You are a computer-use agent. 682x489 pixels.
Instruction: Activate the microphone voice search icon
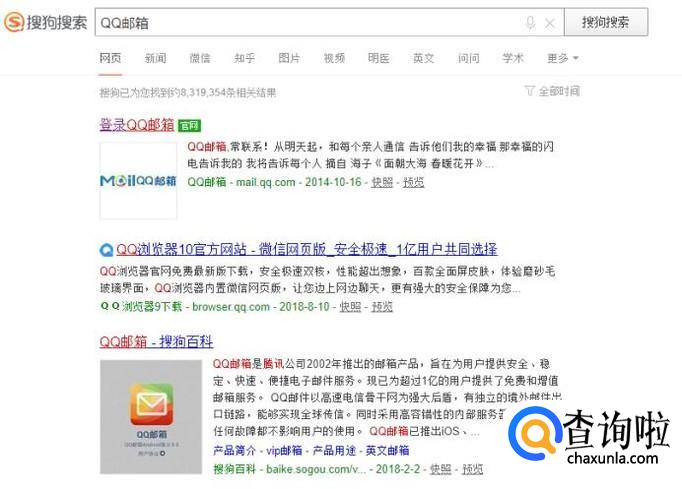point(530,23)
